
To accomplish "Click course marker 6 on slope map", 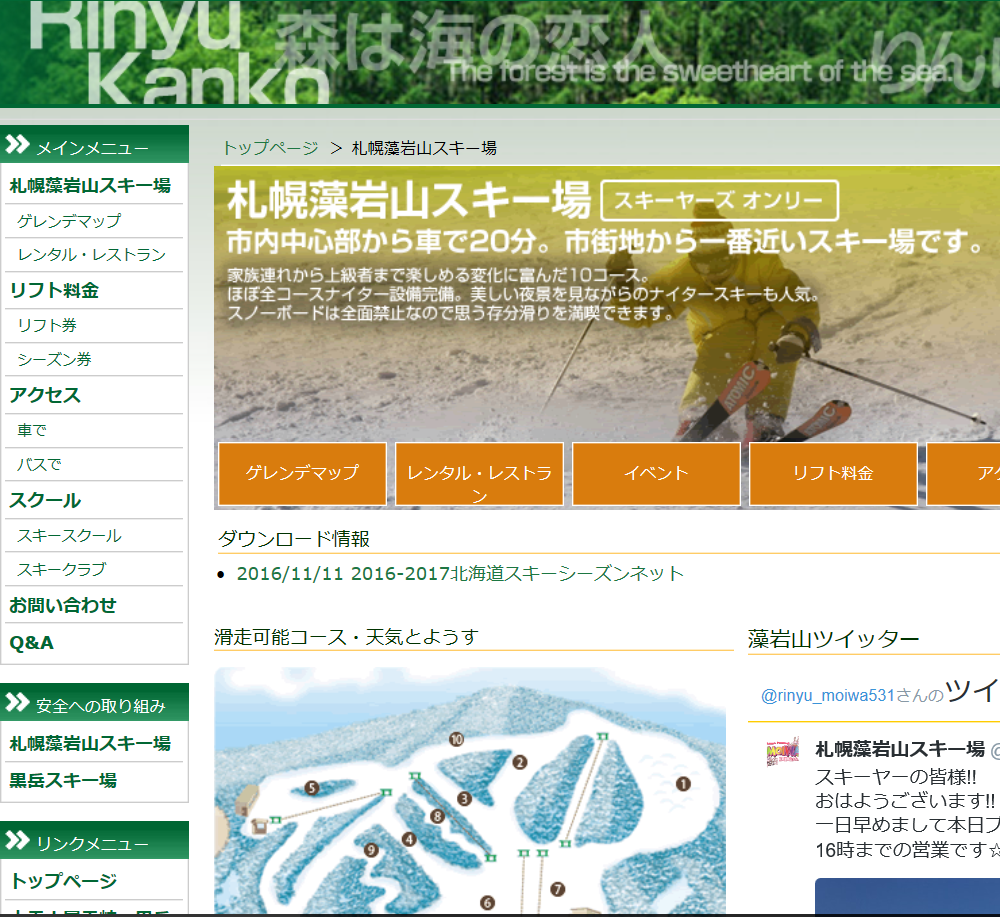I will pos(487,902).
